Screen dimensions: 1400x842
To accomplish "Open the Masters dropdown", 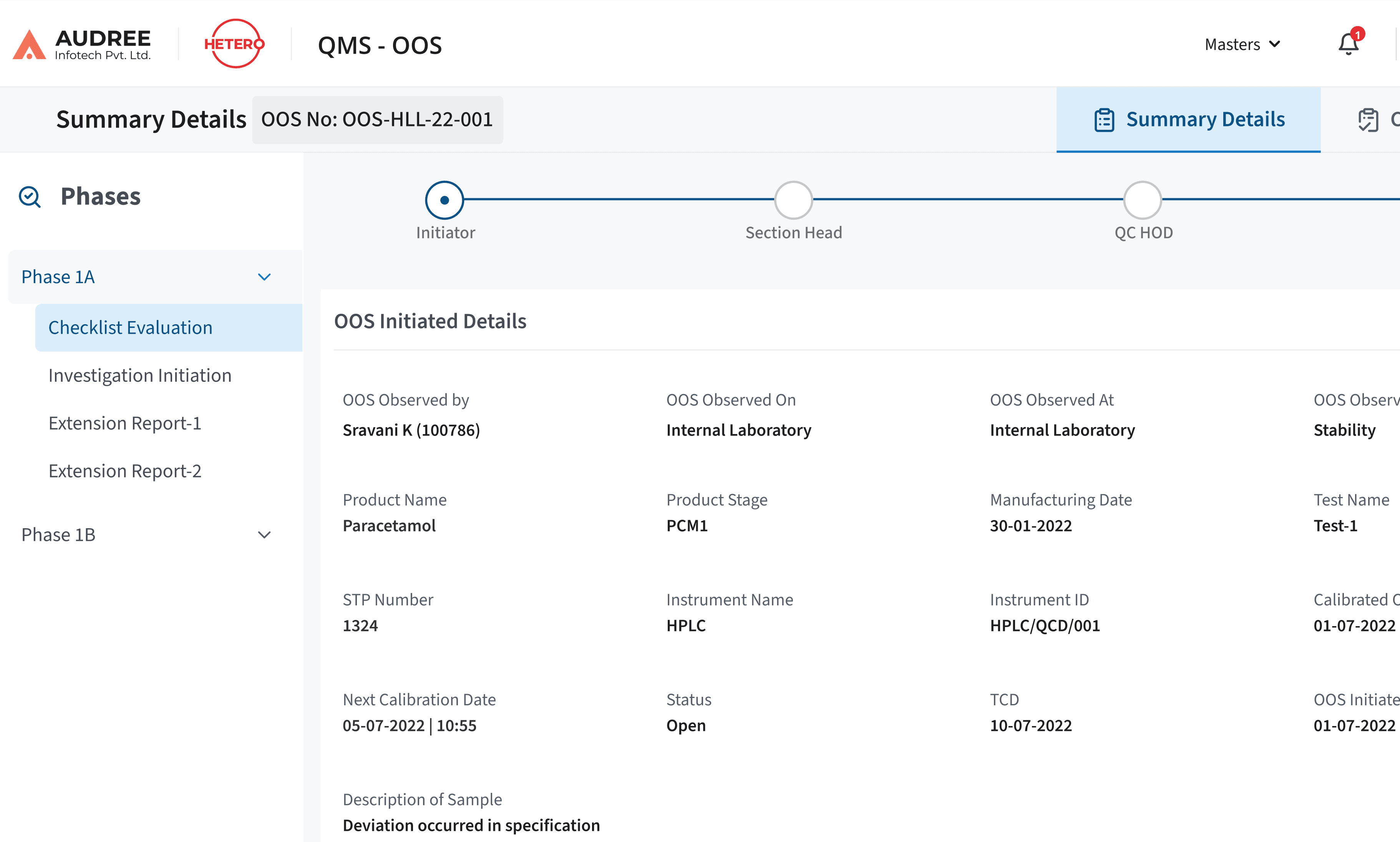I will [1242, 44].
